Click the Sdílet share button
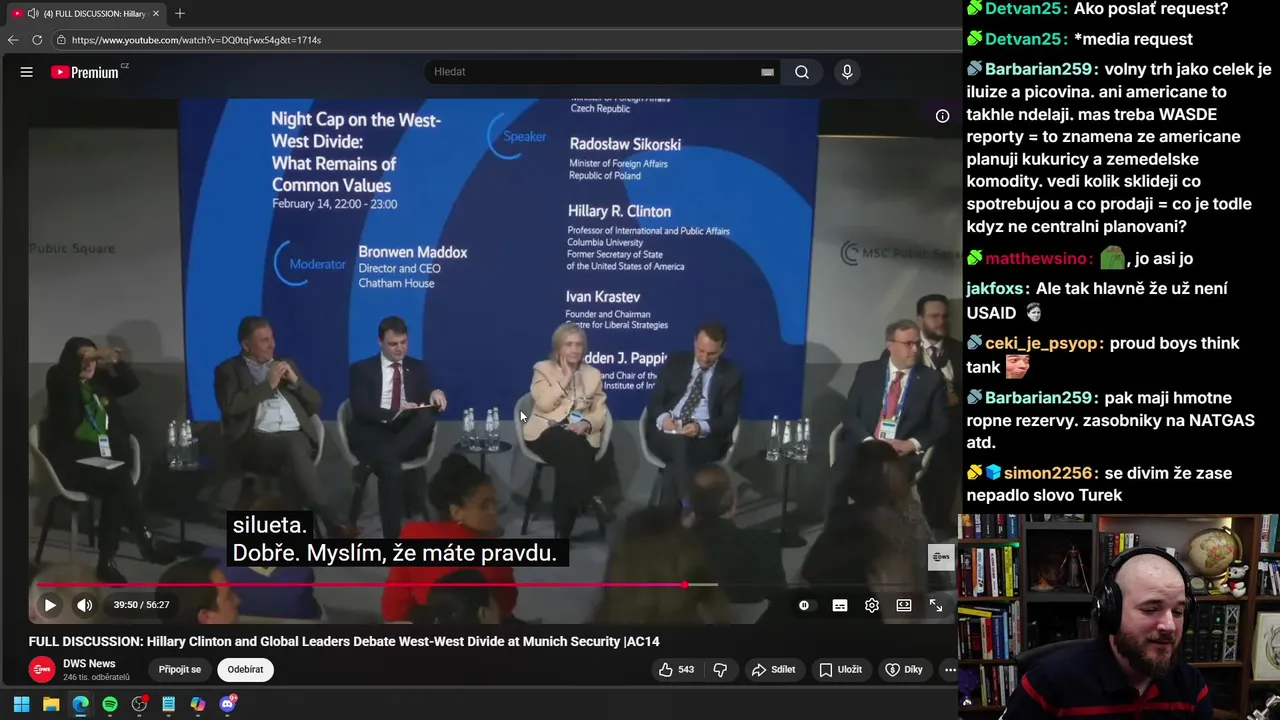This screenshot has height=720, width=1280. point(773,670)
